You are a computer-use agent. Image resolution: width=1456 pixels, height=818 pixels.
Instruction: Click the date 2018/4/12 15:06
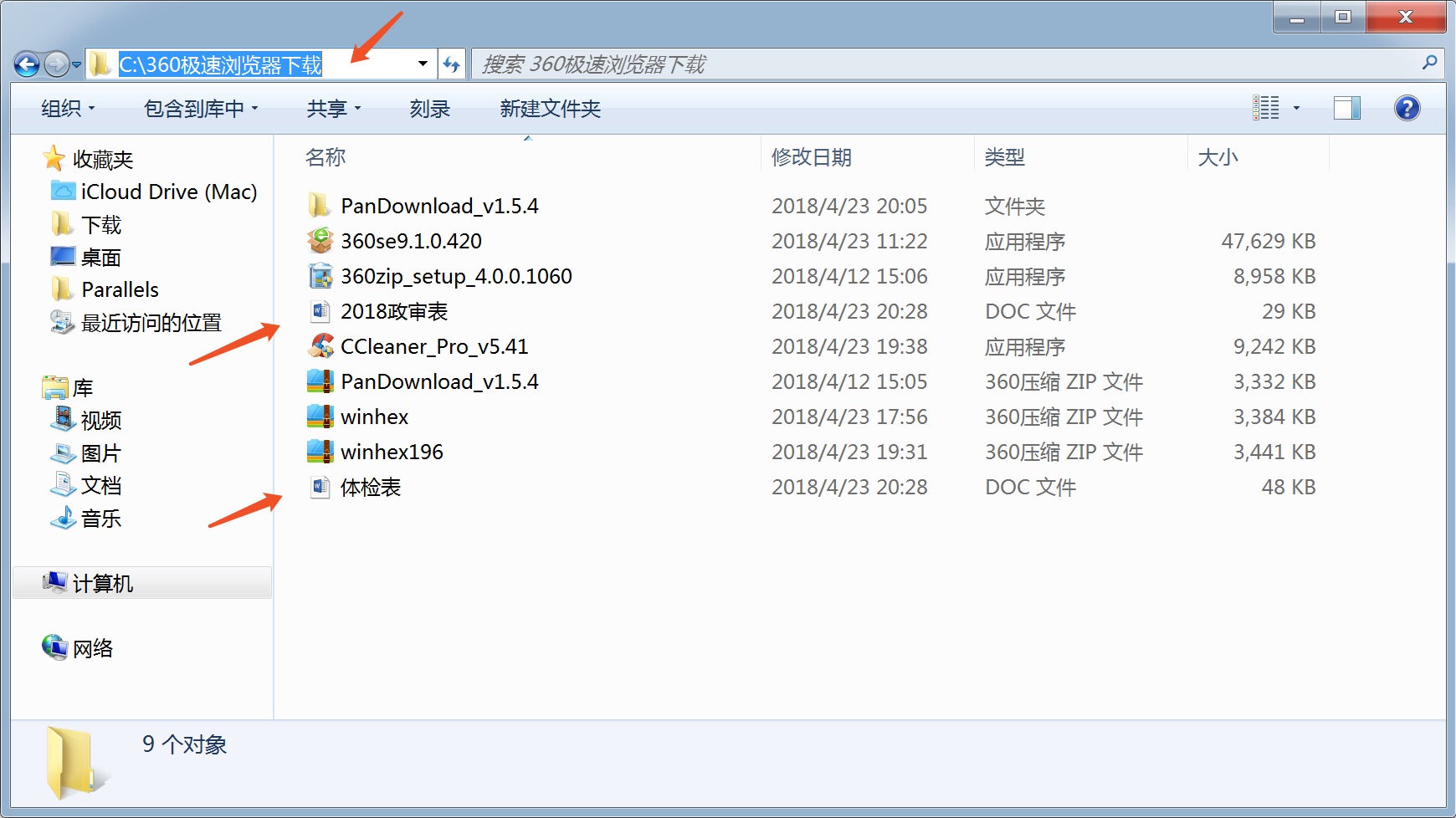pyautogui.click(x=849, y=276)
